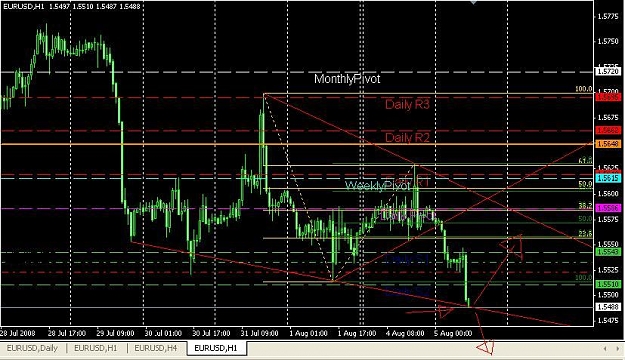Screen dimensions: 625x360
Task: Click the cyan 1.5615 price tag
Action: click(x=608, y=178)
